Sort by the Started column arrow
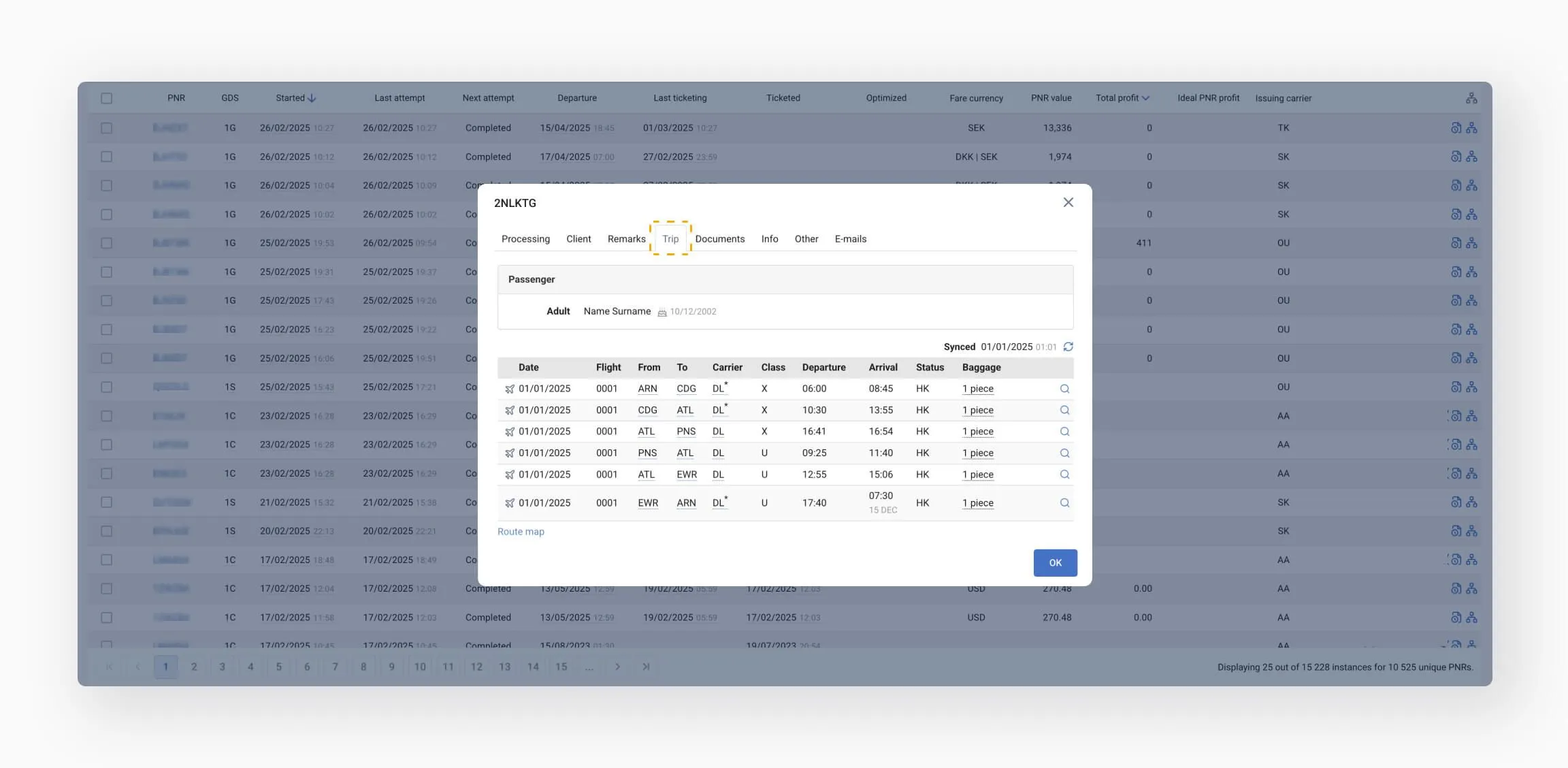The image size is (1568, 768). (312, 98)
